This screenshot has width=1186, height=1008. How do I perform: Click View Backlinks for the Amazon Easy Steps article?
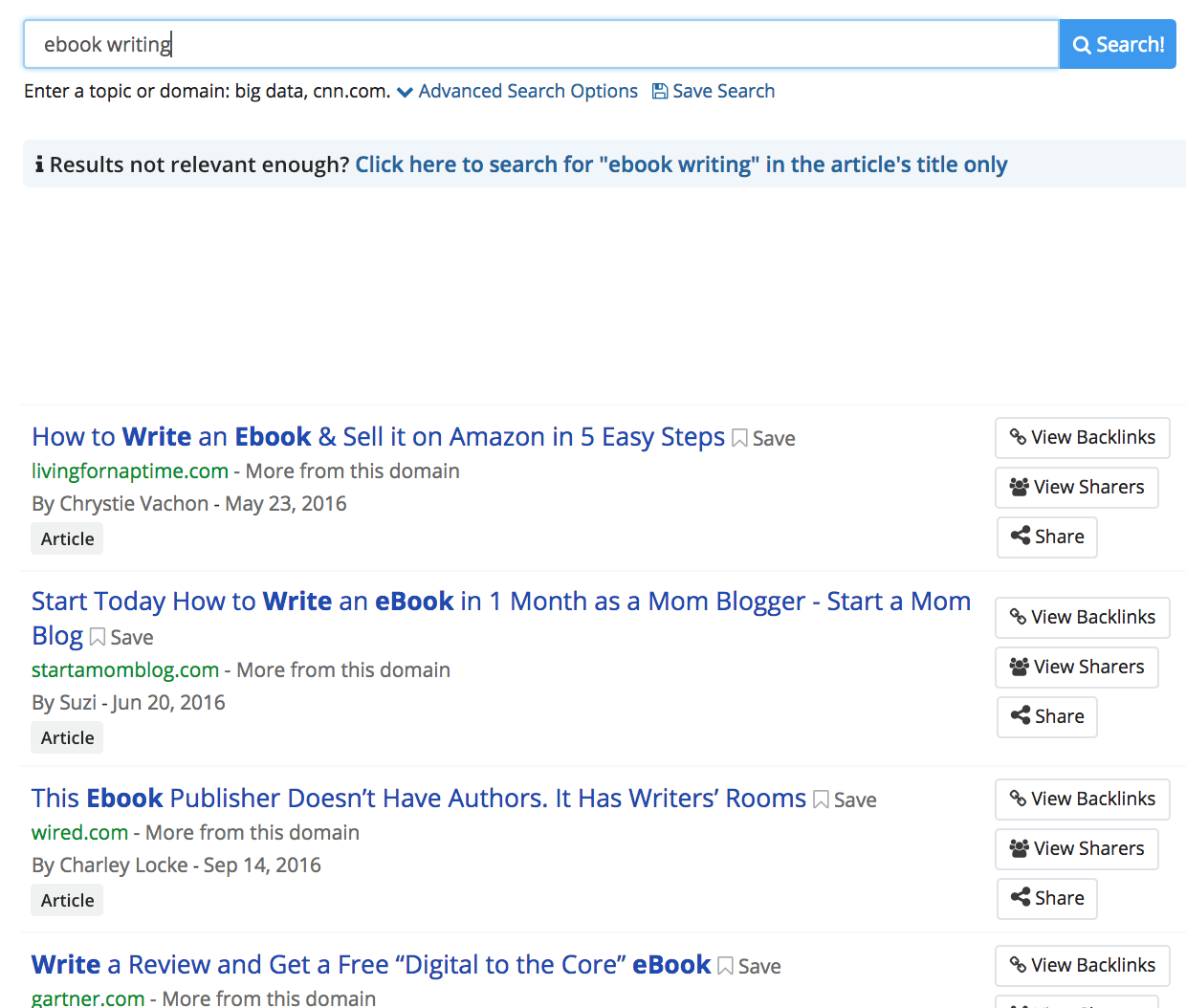tap(1083, 437)
